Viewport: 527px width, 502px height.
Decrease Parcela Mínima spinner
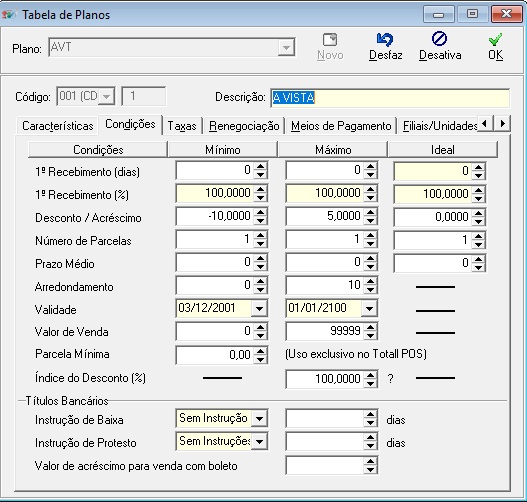coord(260,359)
